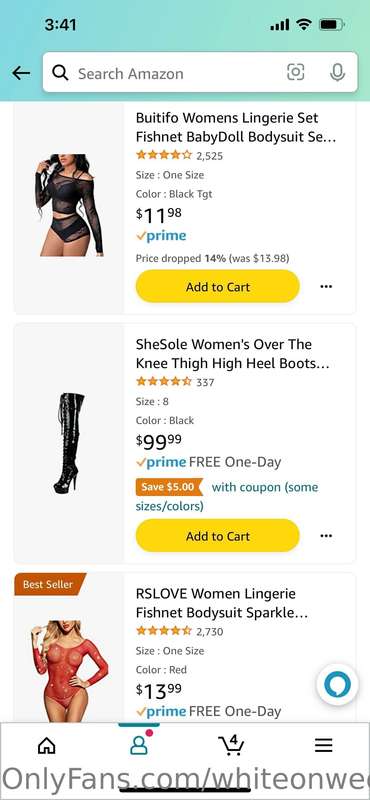Open the shopping cart icon

[231, 745]
